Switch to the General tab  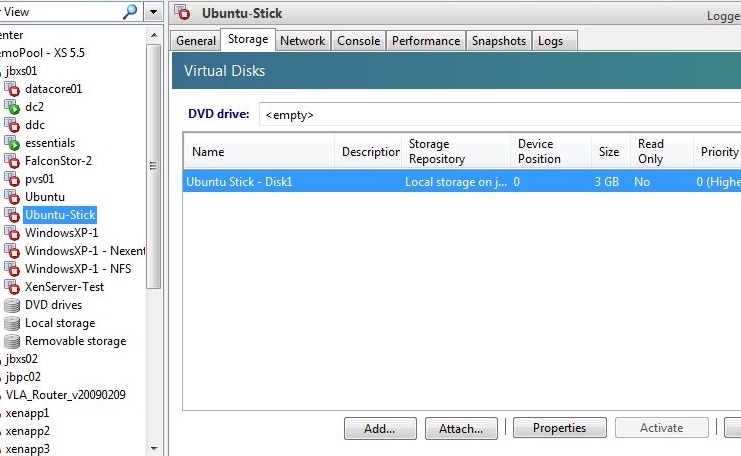[x=196, y=41]
